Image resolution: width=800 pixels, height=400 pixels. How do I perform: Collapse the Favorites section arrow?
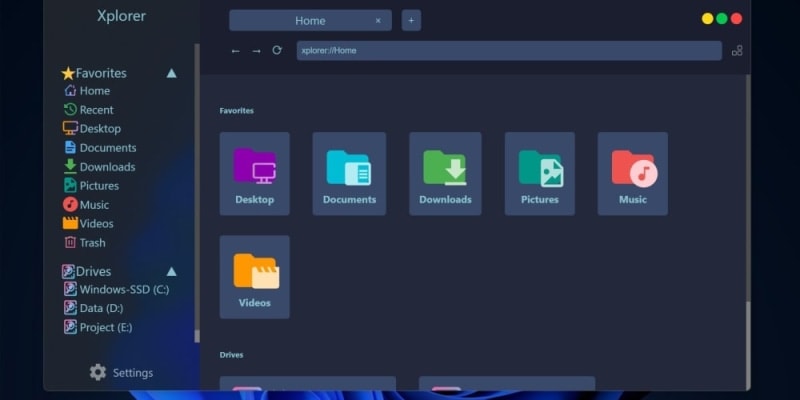coord(171,73)
